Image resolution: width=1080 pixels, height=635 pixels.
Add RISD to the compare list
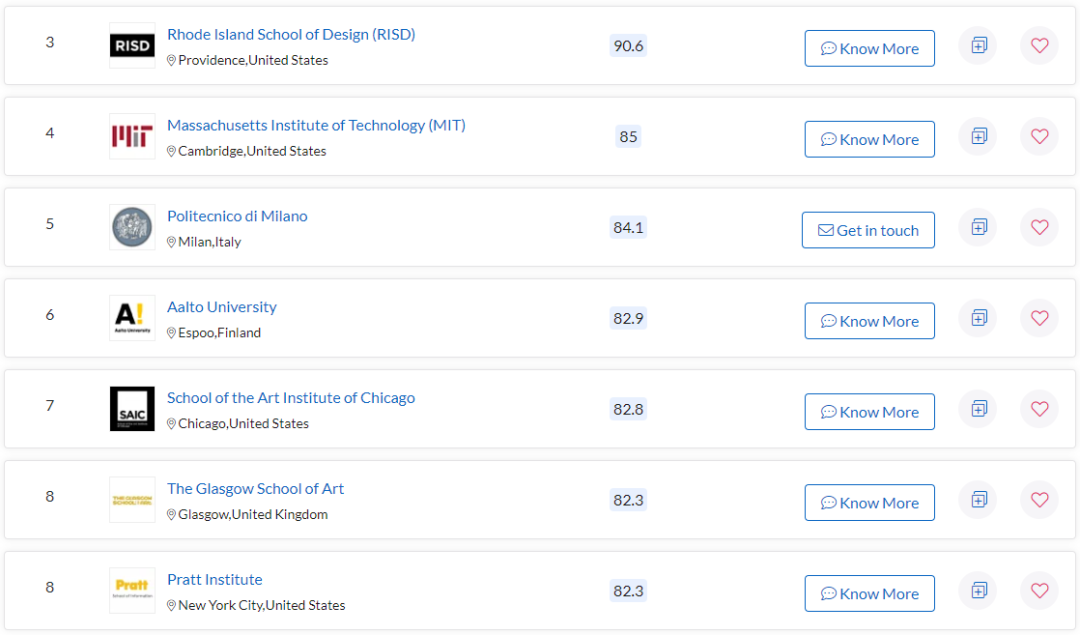pos(978,45)
